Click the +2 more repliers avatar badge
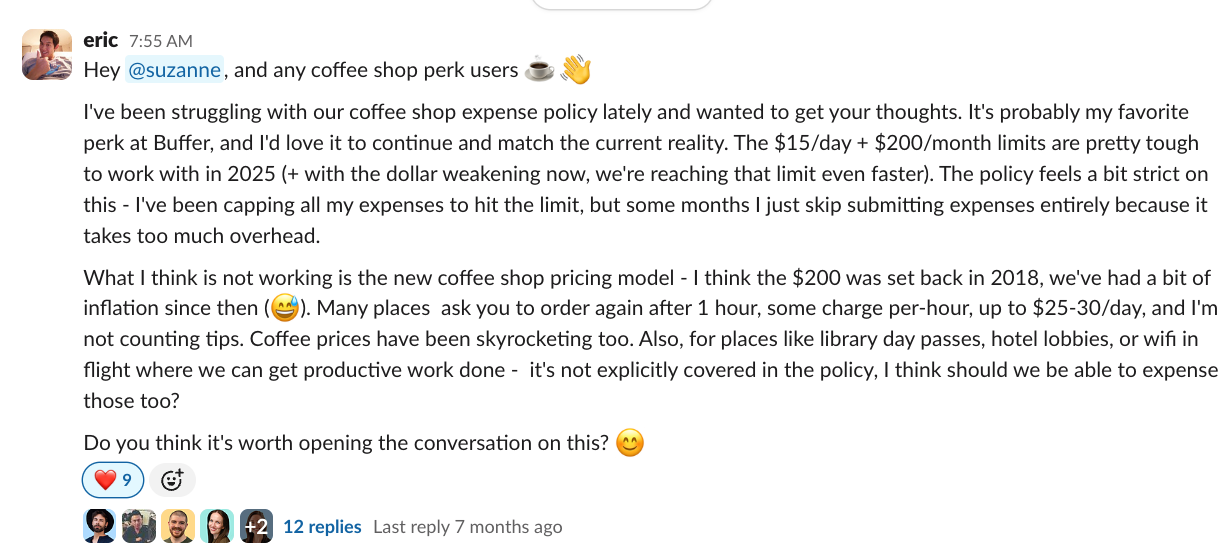This screenshot has height=560, width=1226. [x=256, y=526]
